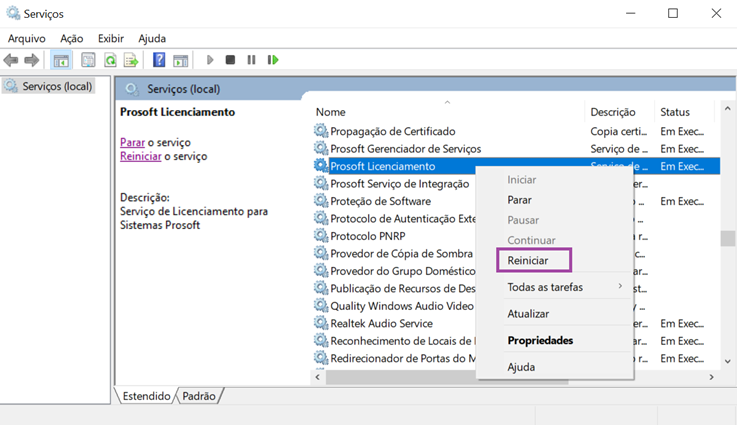Toggle the console tree show/hide icon

point(61,60)
